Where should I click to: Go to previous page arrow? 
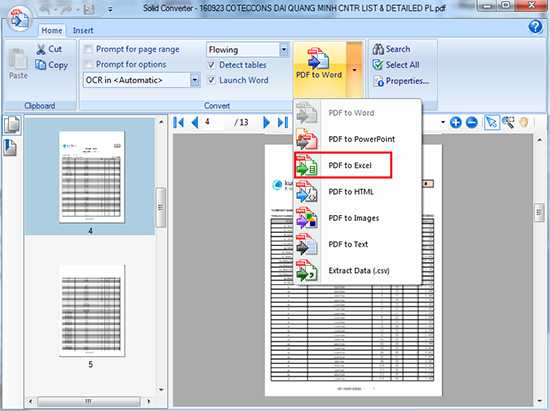click(195, 122)
